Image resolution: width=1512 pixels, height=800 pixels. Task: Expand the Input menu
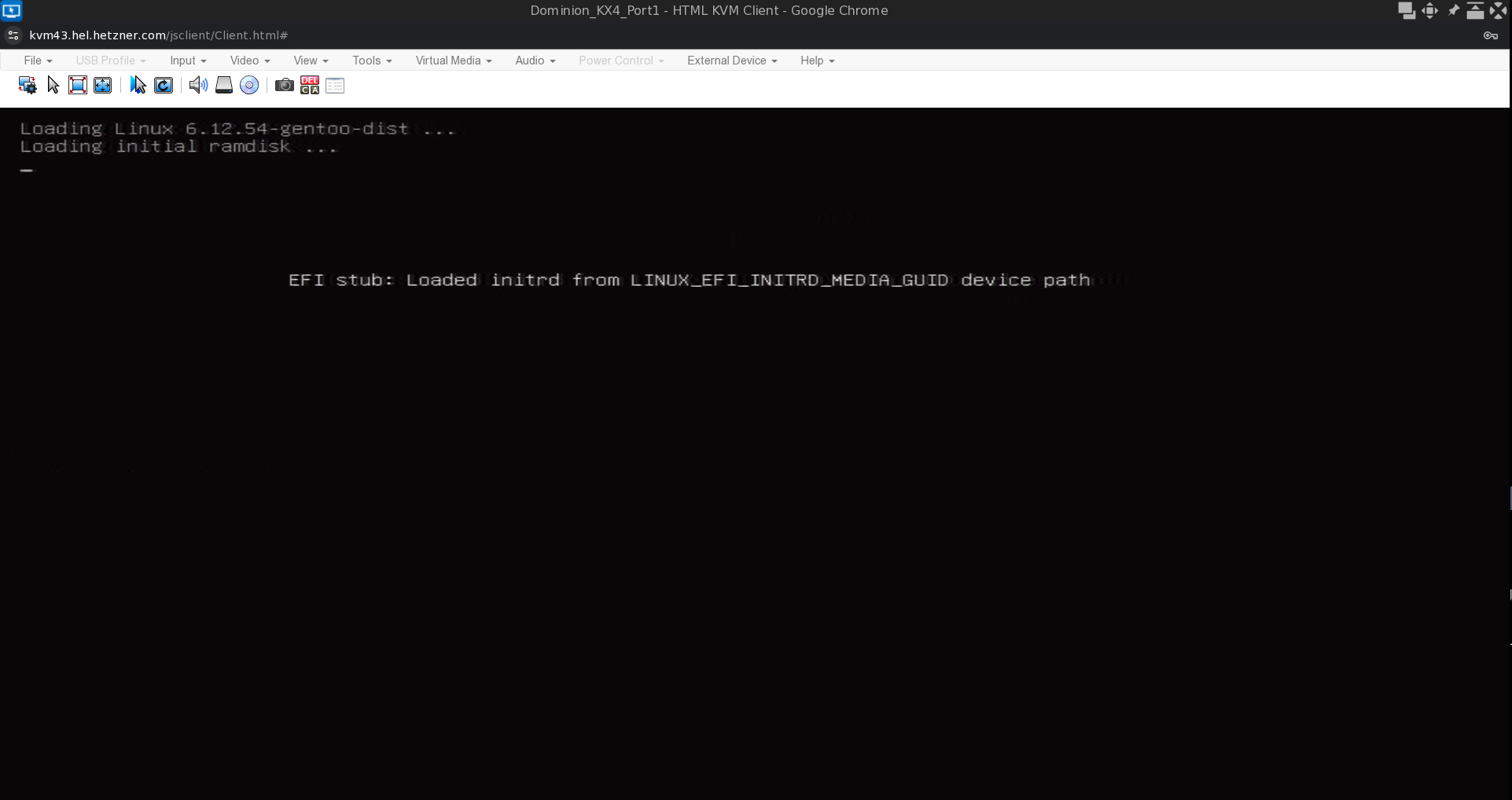[188, 61]
